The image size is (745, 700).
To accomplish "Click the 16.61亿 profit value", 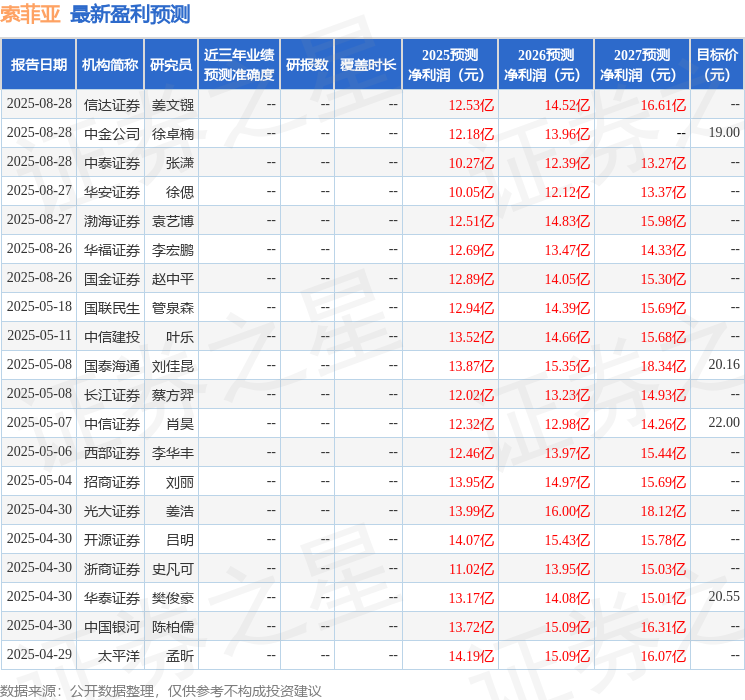I will click(663, 105).
